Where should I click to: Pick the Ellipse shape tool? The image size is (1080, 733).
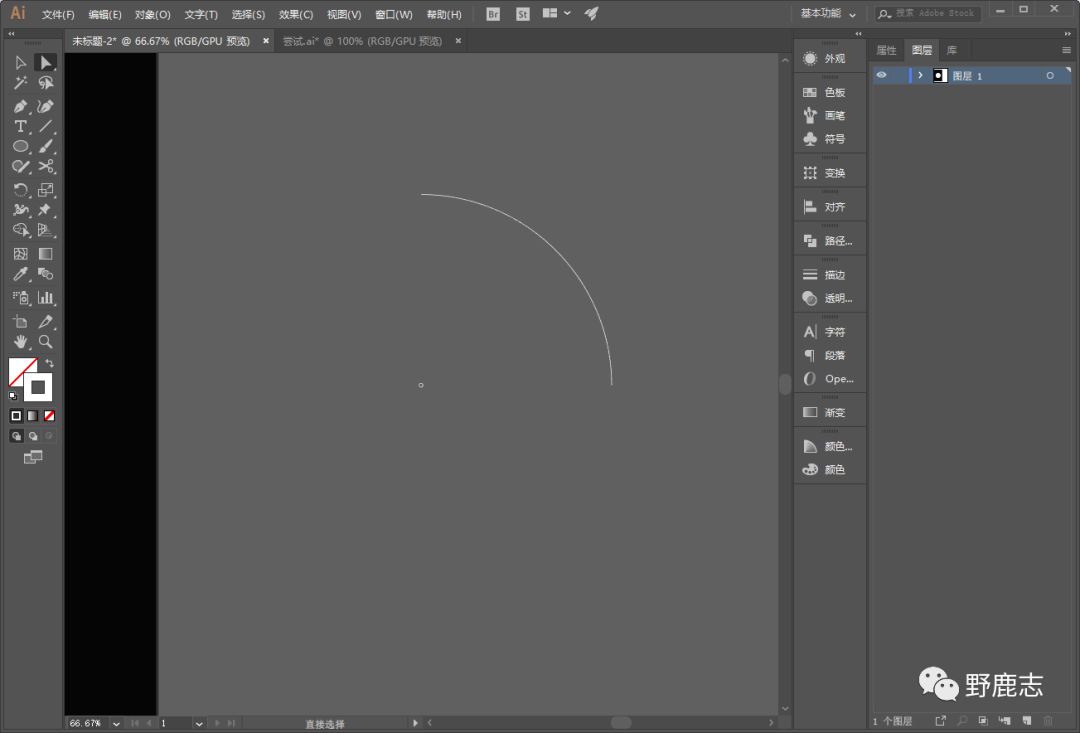coord(20,147)
